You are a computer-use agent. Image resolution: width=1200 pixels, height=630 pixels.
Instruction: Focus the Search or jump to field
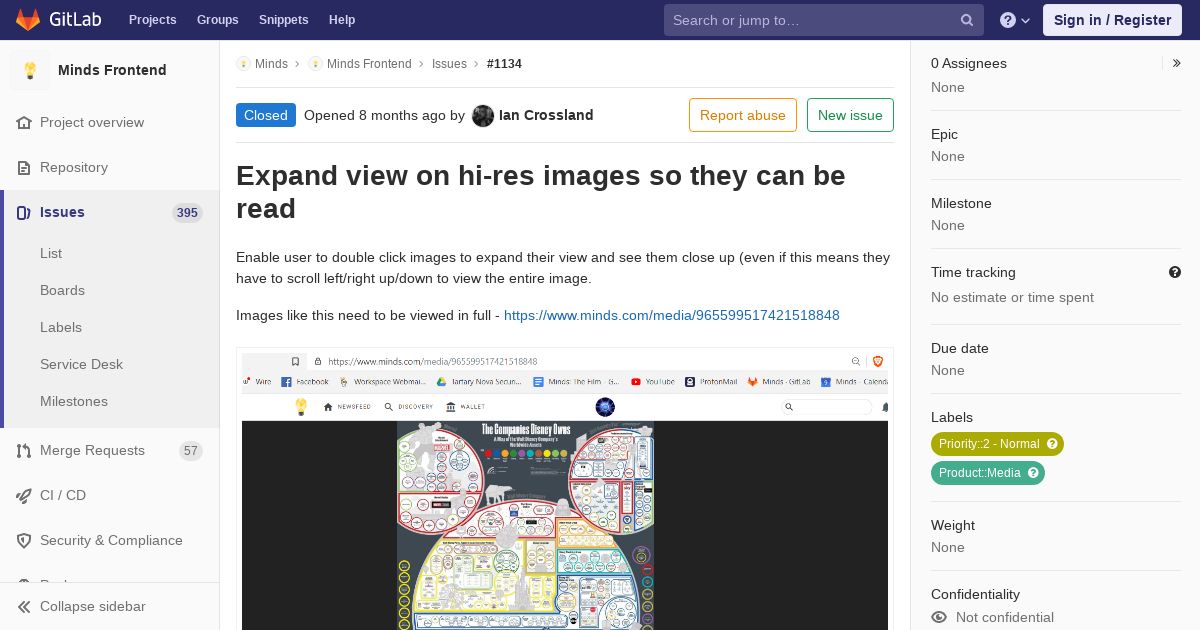824,20
